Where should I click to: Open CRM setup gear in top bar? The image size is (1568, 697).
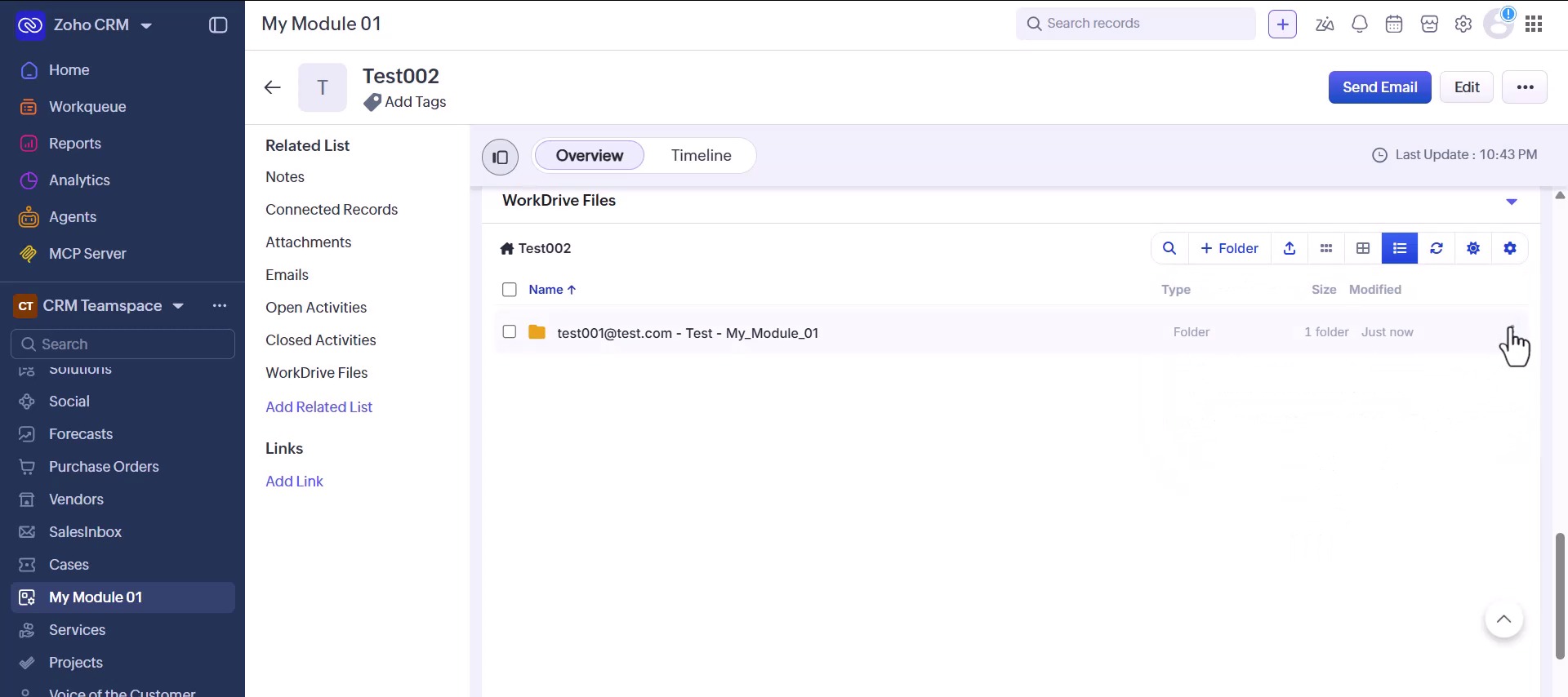pyautogui.click(x=1463, y=24)
